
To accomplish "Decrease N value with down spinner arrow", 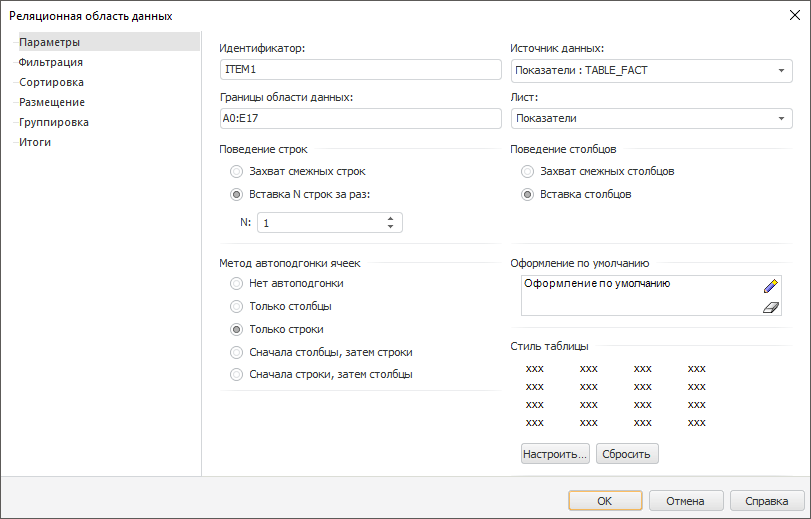I will click(390, 227).
